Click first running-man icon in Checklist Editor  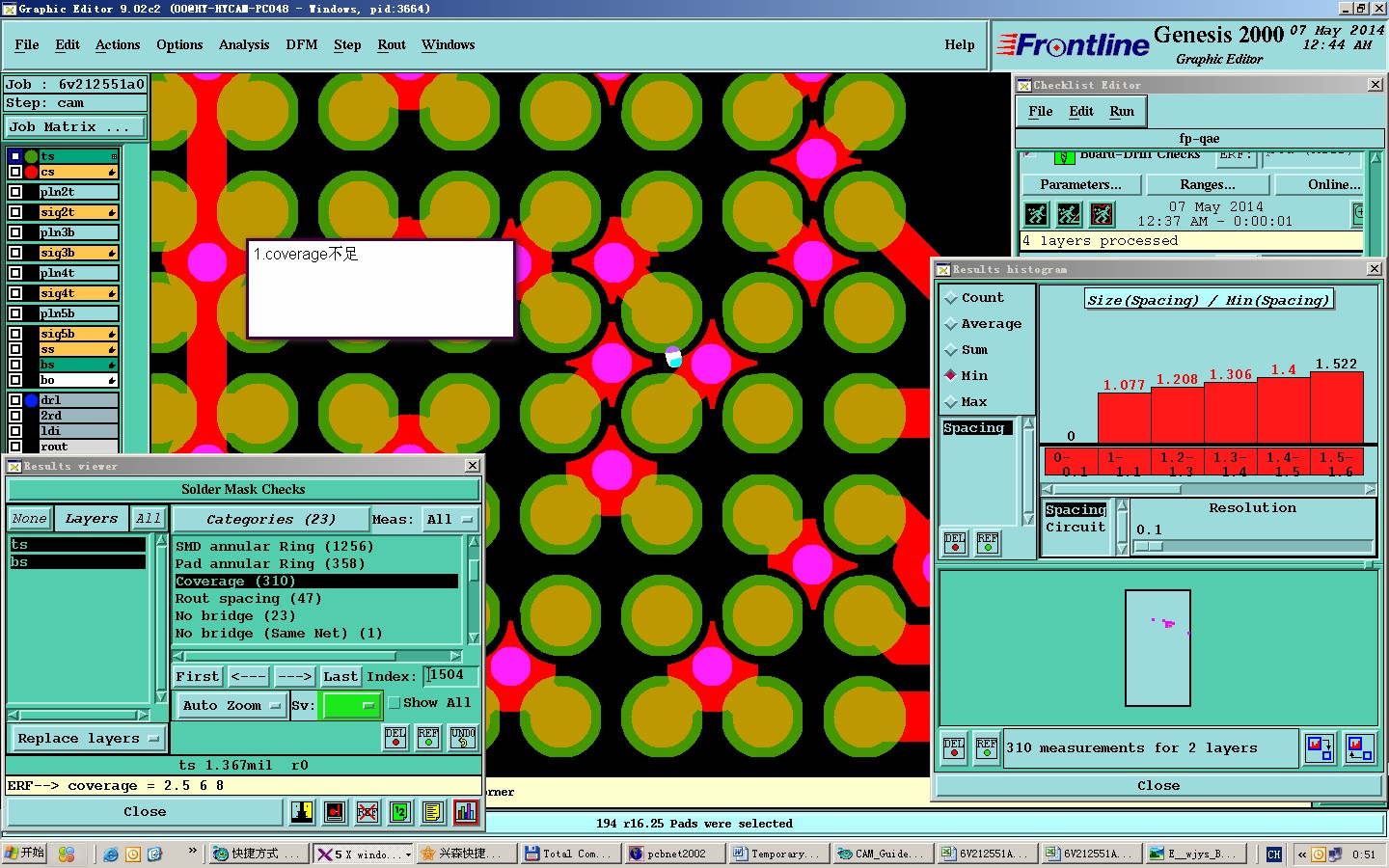coord(1036,214)
